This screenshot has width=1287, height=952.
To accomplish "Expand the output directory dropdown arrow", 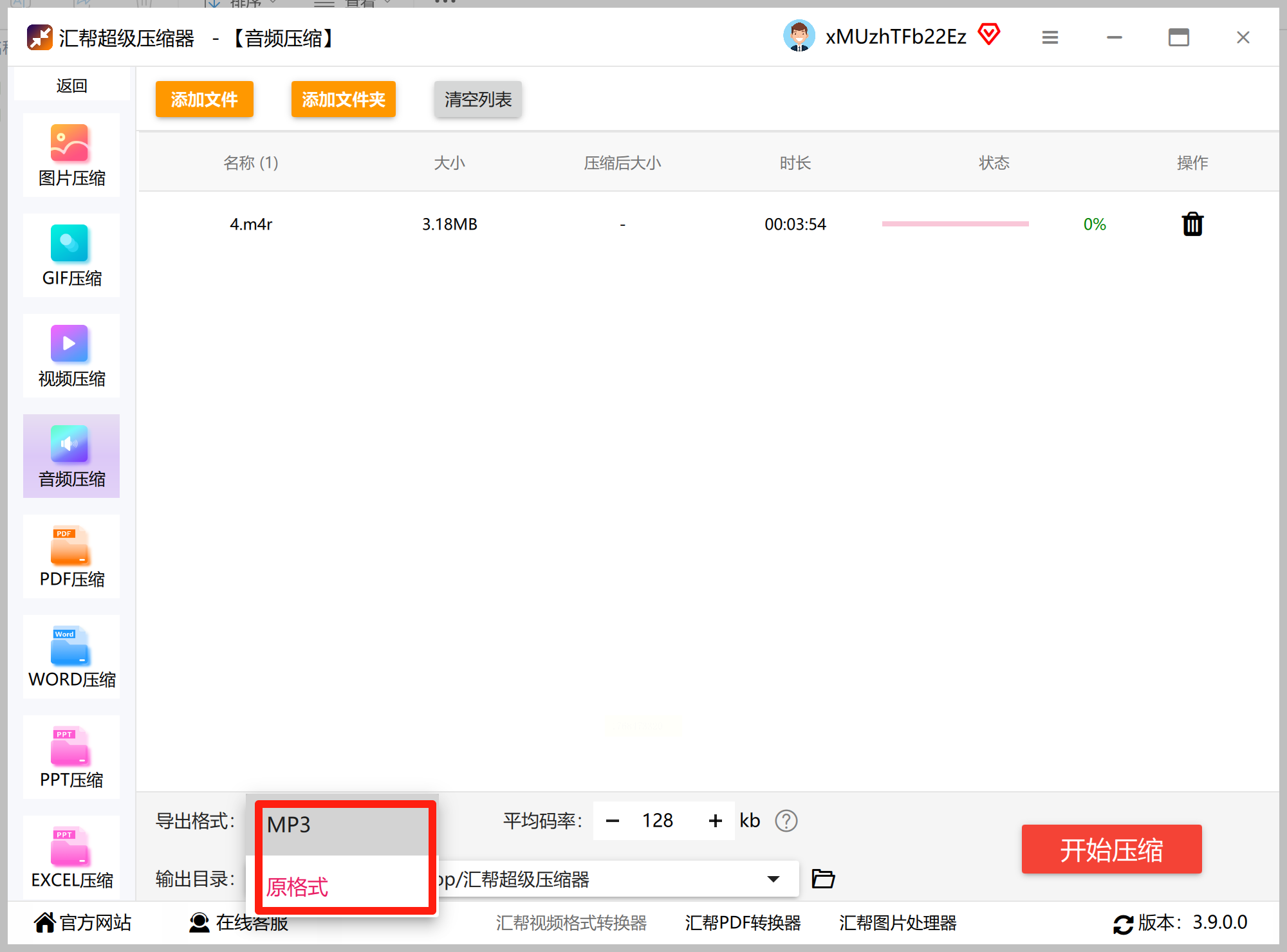I will click(773, 879).
